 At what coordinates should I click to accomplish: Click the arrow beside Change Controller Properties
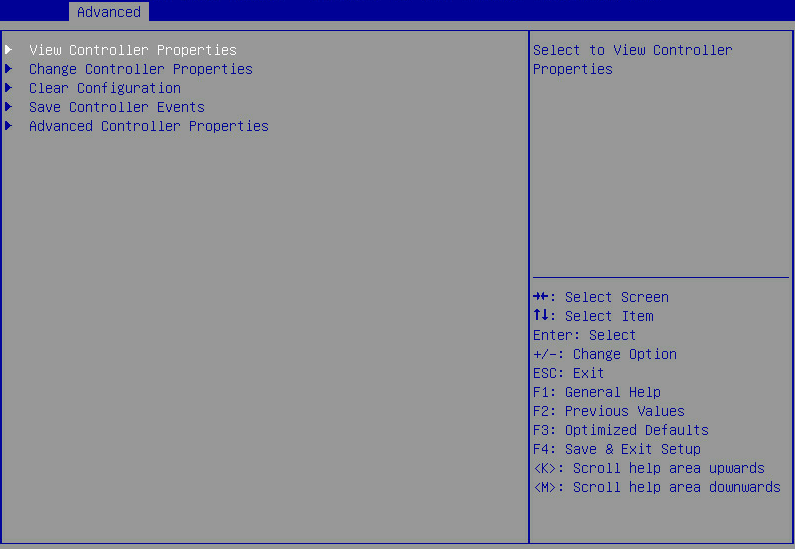pos(9,68)
